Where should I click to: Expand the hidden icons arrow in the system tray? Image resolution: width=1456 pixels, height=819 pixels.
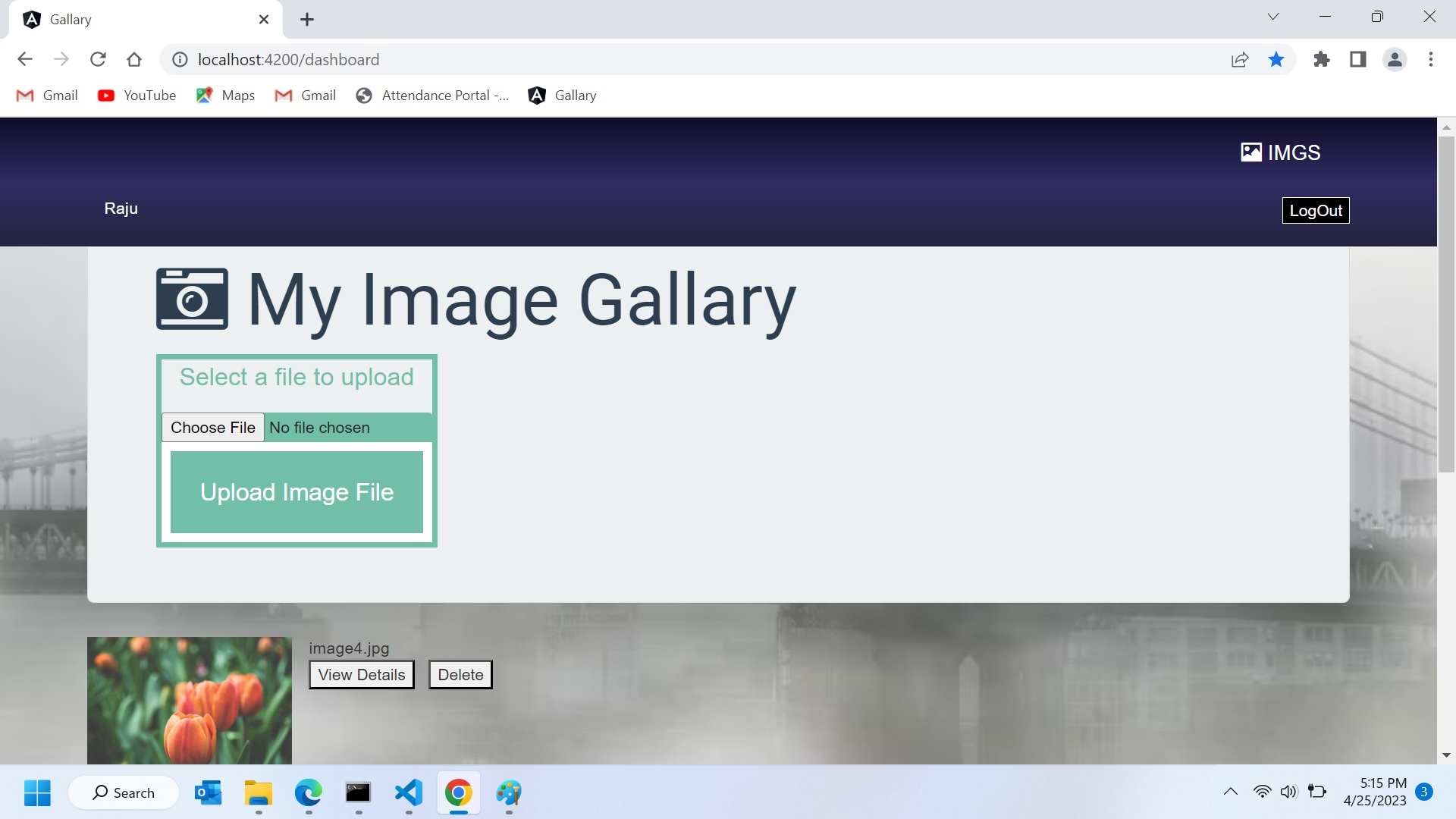[1230, 792]
